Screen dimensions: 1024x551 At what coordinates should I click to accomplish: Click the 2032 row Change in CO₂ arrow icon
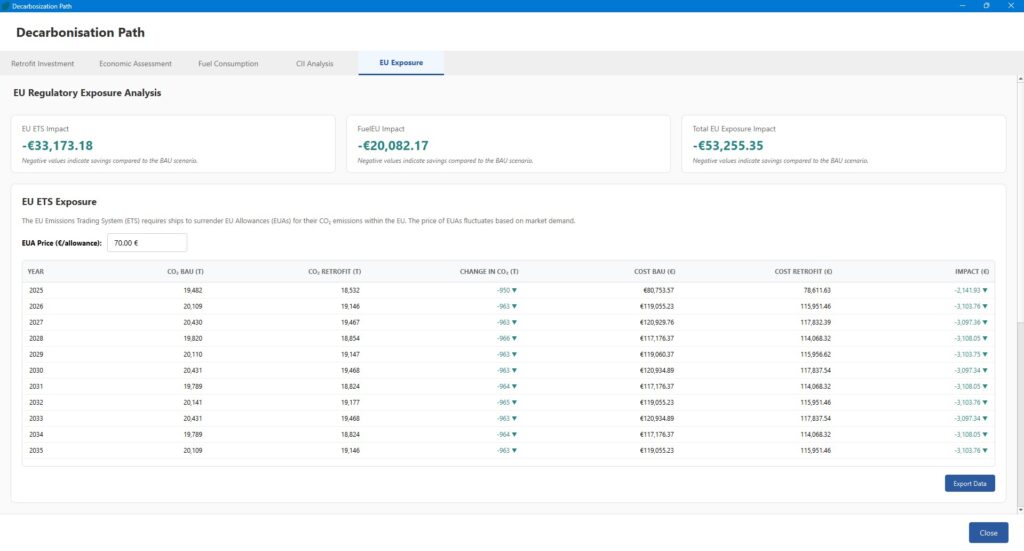point(514,402)
